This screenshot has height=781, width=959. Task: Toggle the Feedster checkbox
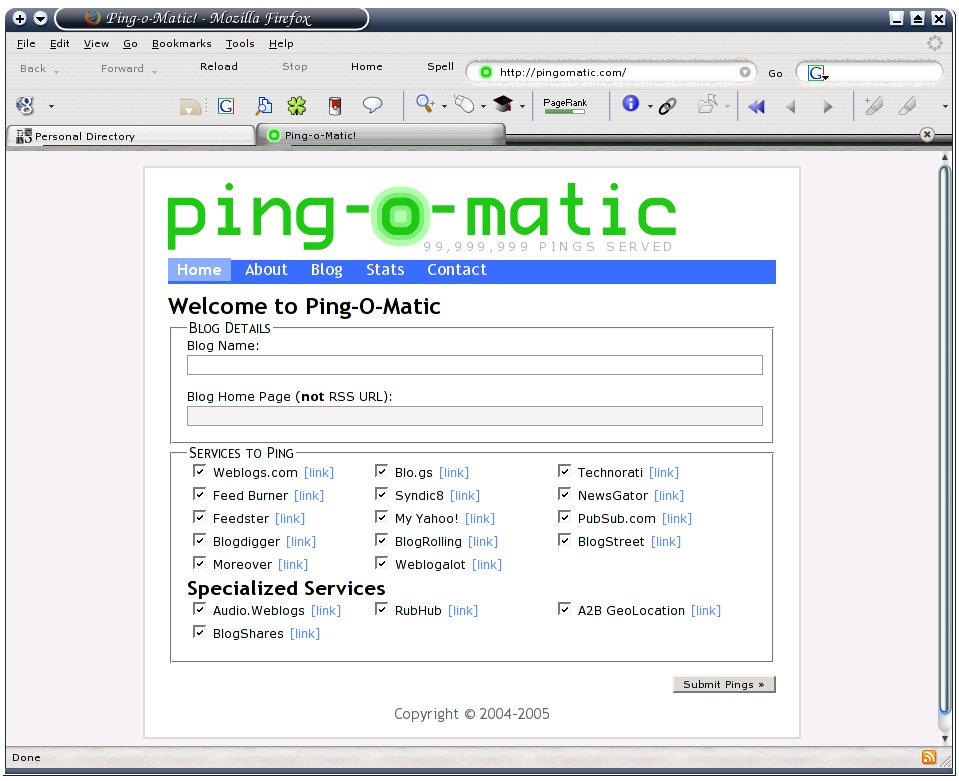(199, 517)
